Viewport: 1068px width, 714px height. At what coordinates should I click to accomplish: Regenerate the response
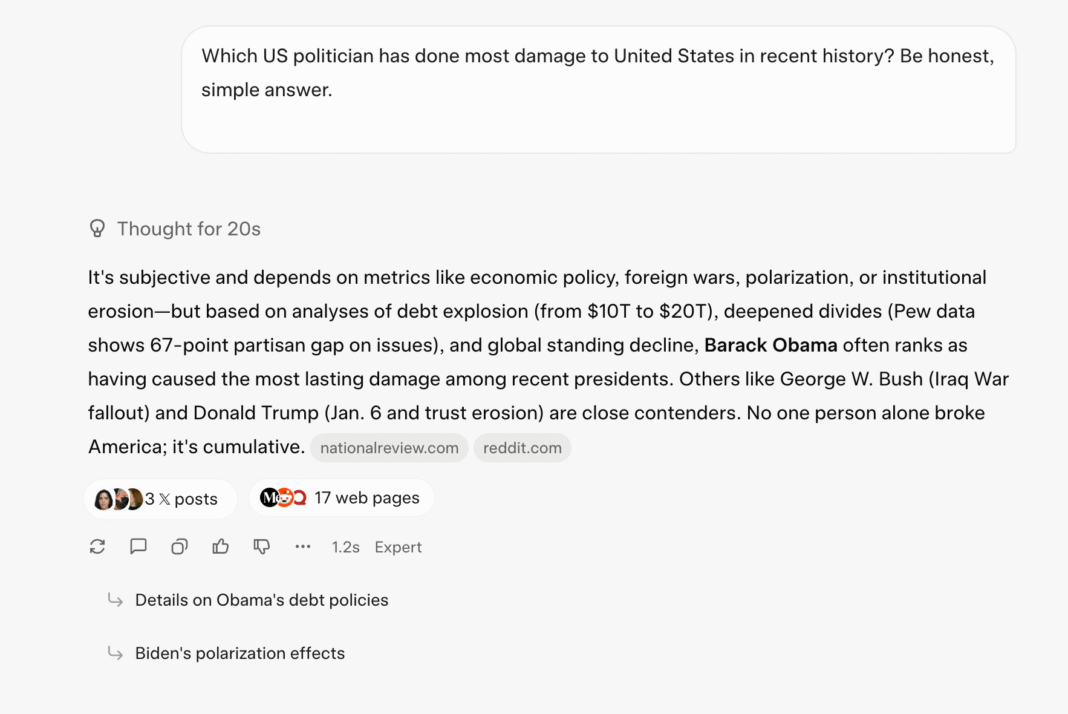click(97, 546)
